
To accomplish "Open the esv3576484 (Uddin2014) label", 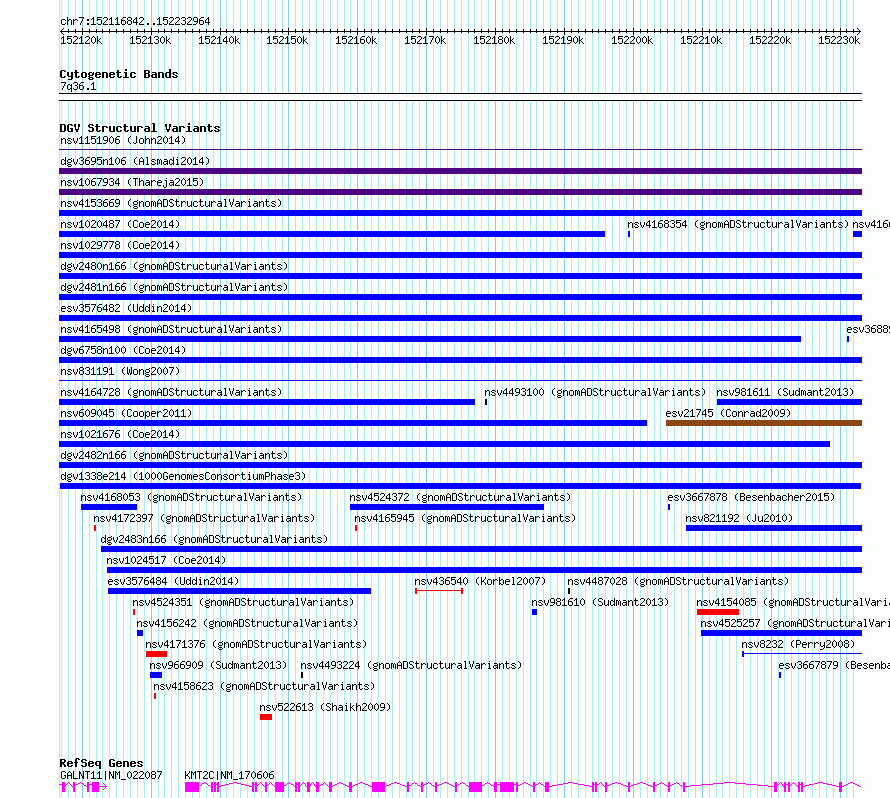I will [x=173, y=581].
